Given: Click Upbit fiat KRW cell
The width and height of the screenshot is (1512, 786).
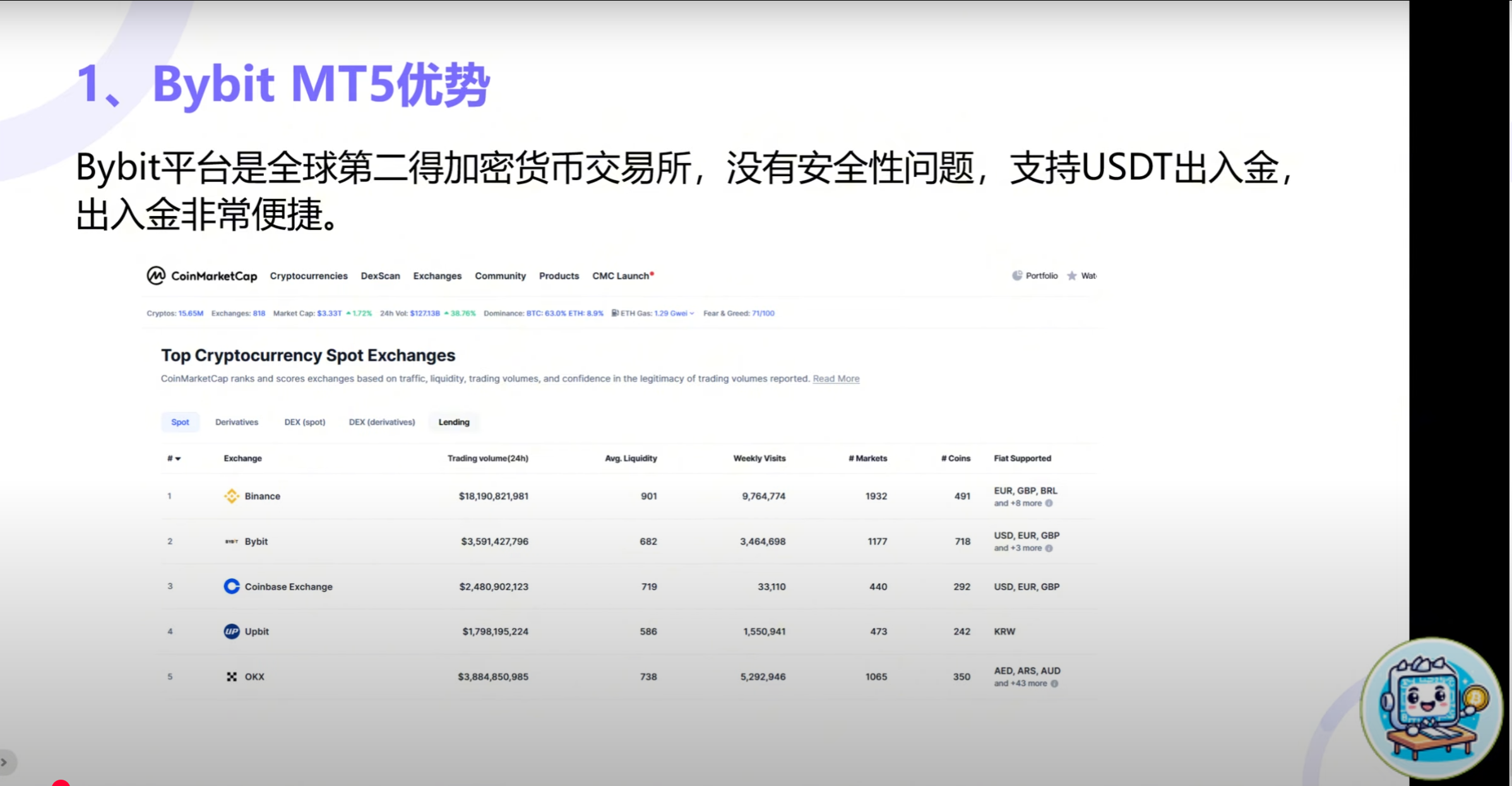Looking at the screenshot, I should (1004, 631).
